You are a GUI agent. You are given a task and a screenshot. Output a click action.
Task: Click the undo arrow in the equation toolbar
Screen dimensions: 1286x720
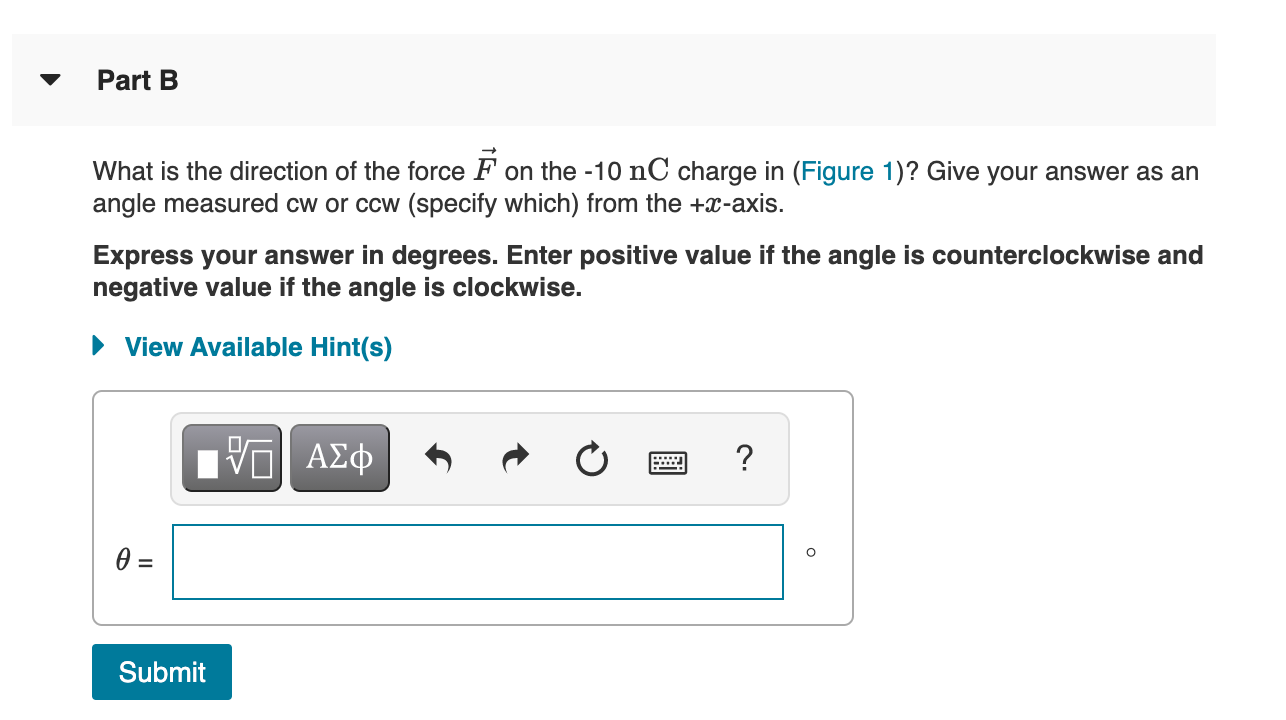pos(438,457)
